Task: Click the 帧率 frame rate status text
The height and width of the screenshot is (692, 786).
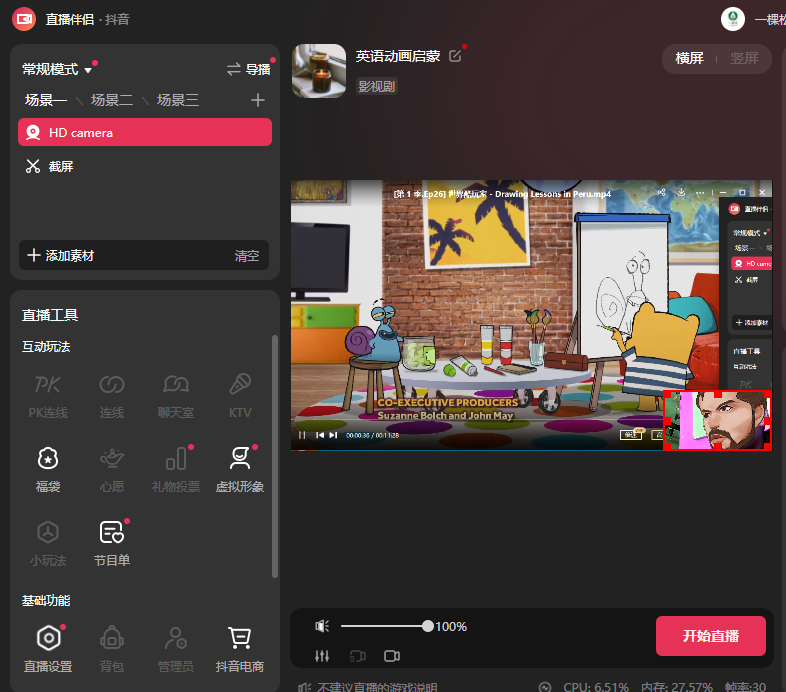Action: coord(745,686)
